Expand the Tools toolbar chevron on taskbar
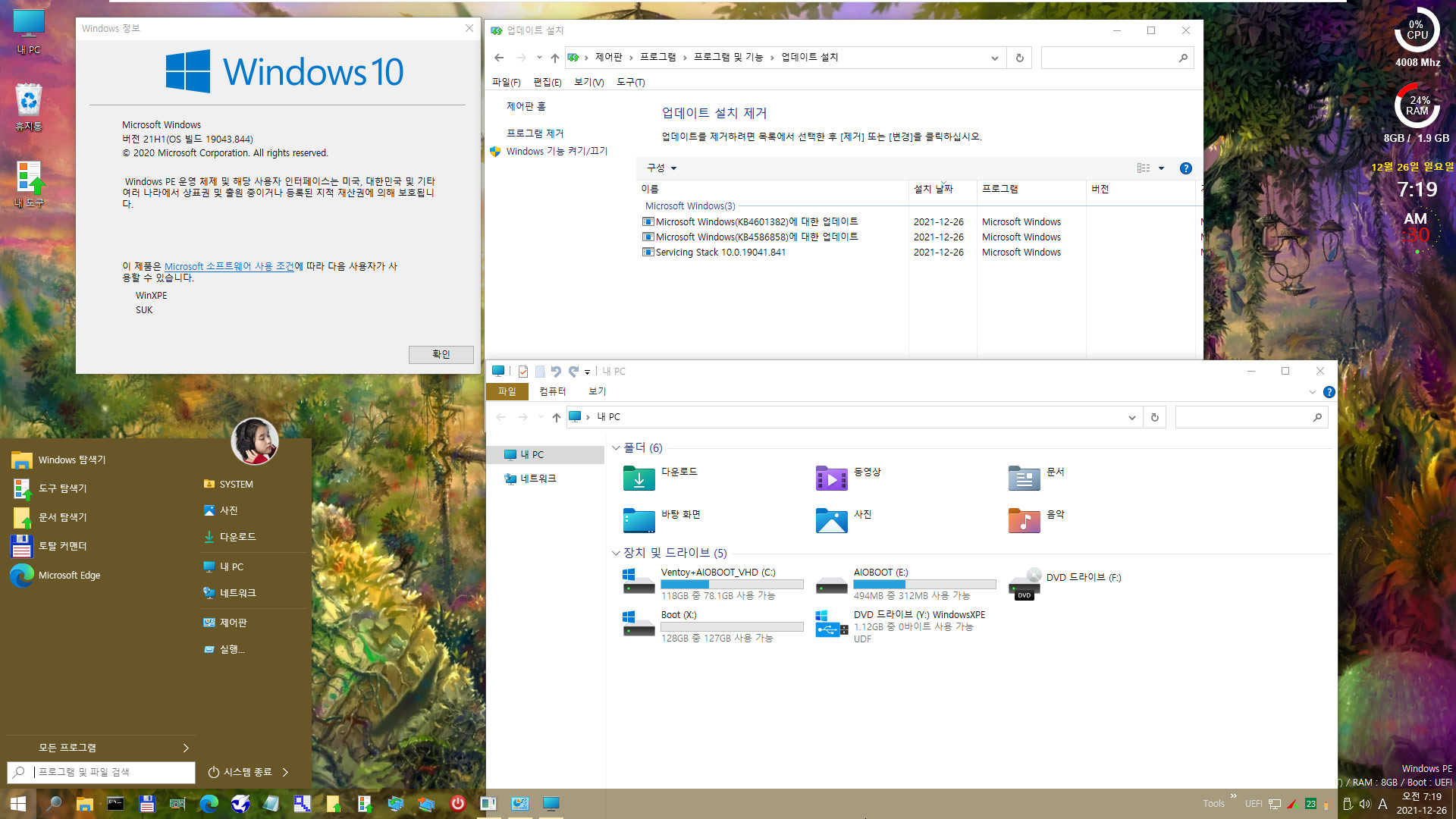The image size is (1456, 819). coord(1234,796)
